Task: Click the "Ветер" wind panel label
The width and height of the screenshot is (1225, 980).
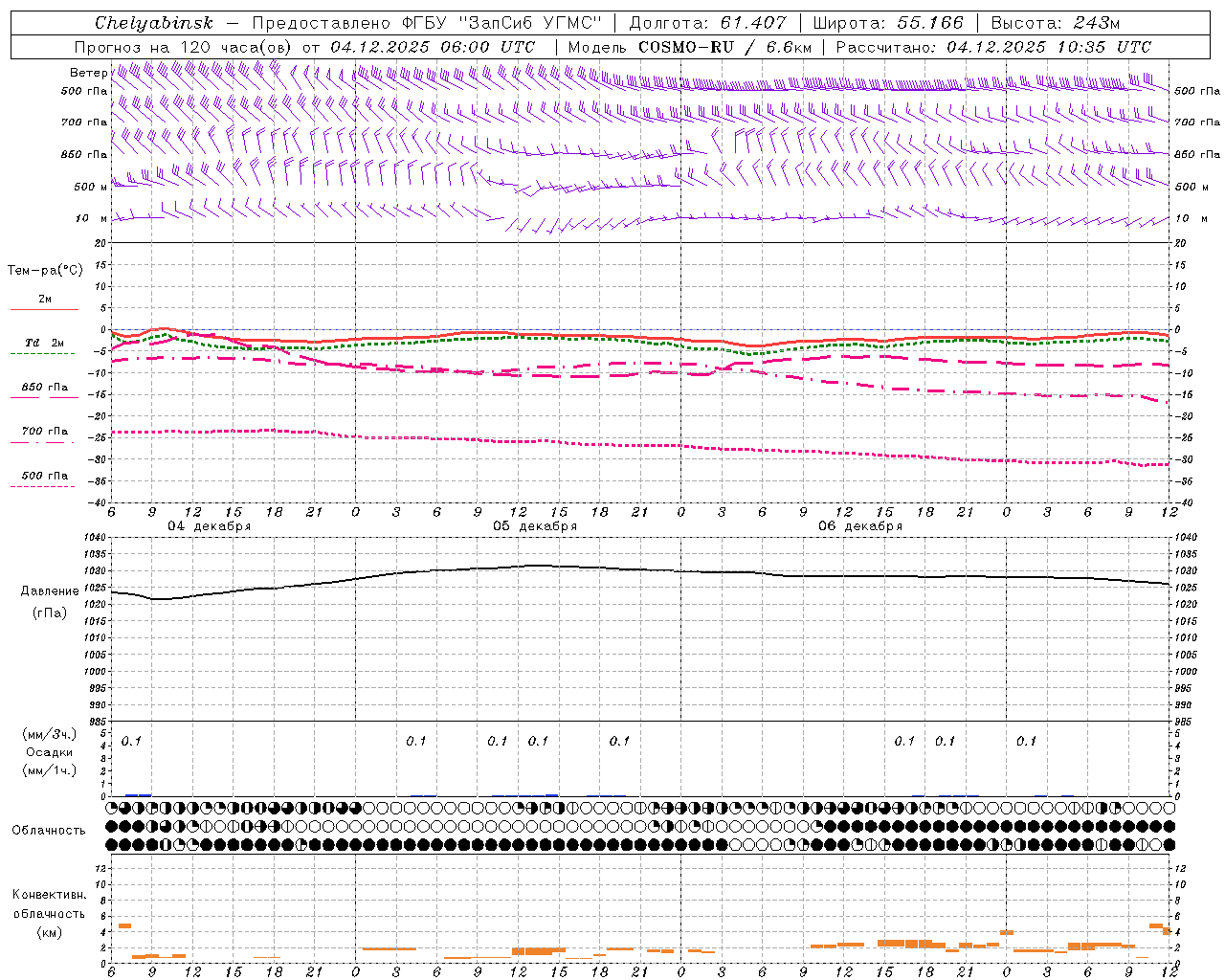Action: tap(88, 73)
